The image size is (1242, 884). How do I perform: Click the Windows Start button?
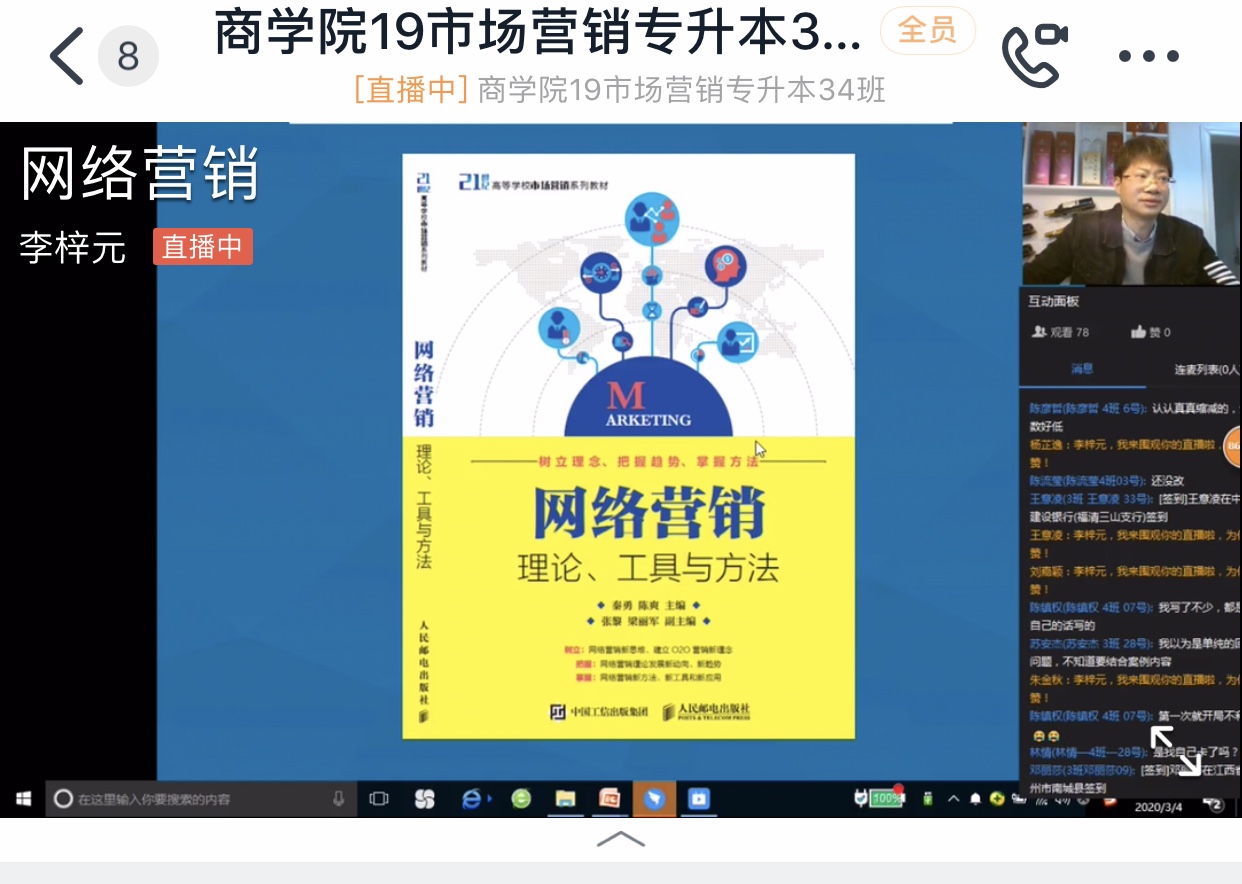coord(23,798)
